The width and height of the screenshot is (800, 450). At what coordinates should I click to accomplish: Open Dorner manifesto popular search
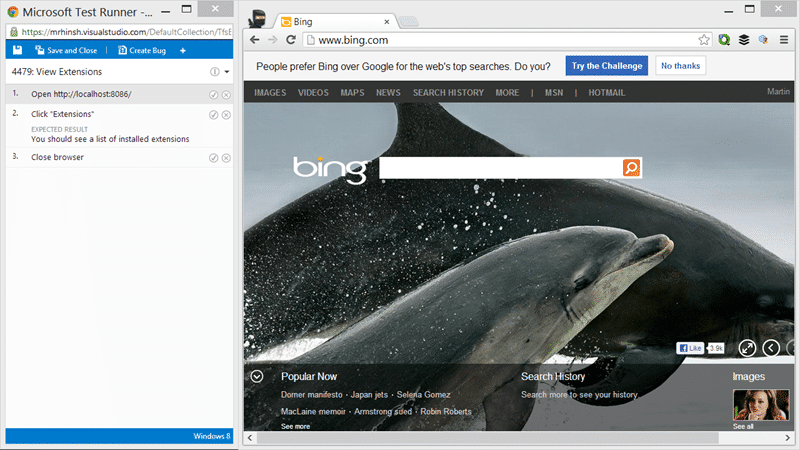pos(311,394)
